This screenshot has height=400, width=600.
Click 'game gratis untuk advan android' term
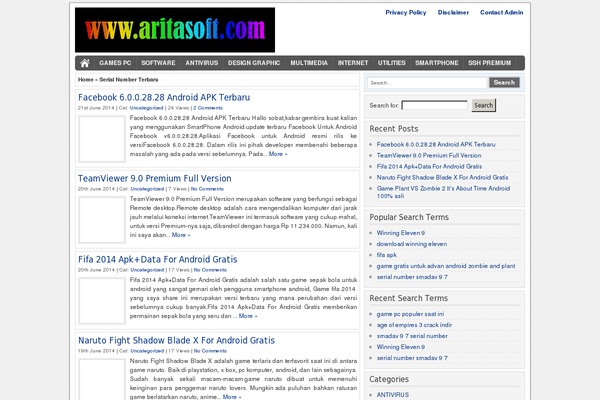[x=446, y=266]
